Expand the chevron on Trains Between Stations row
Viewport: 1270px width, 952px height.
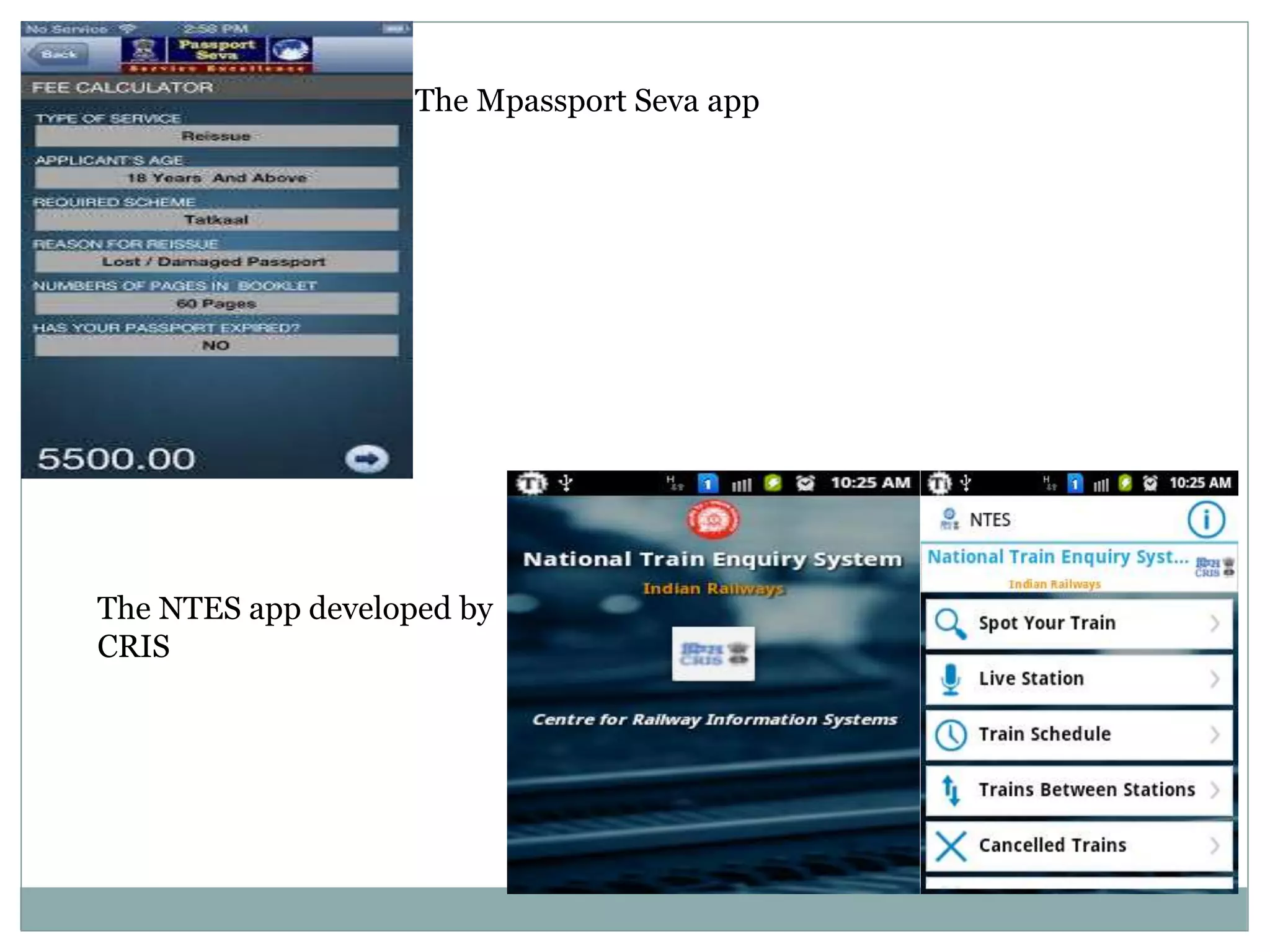1214,790
